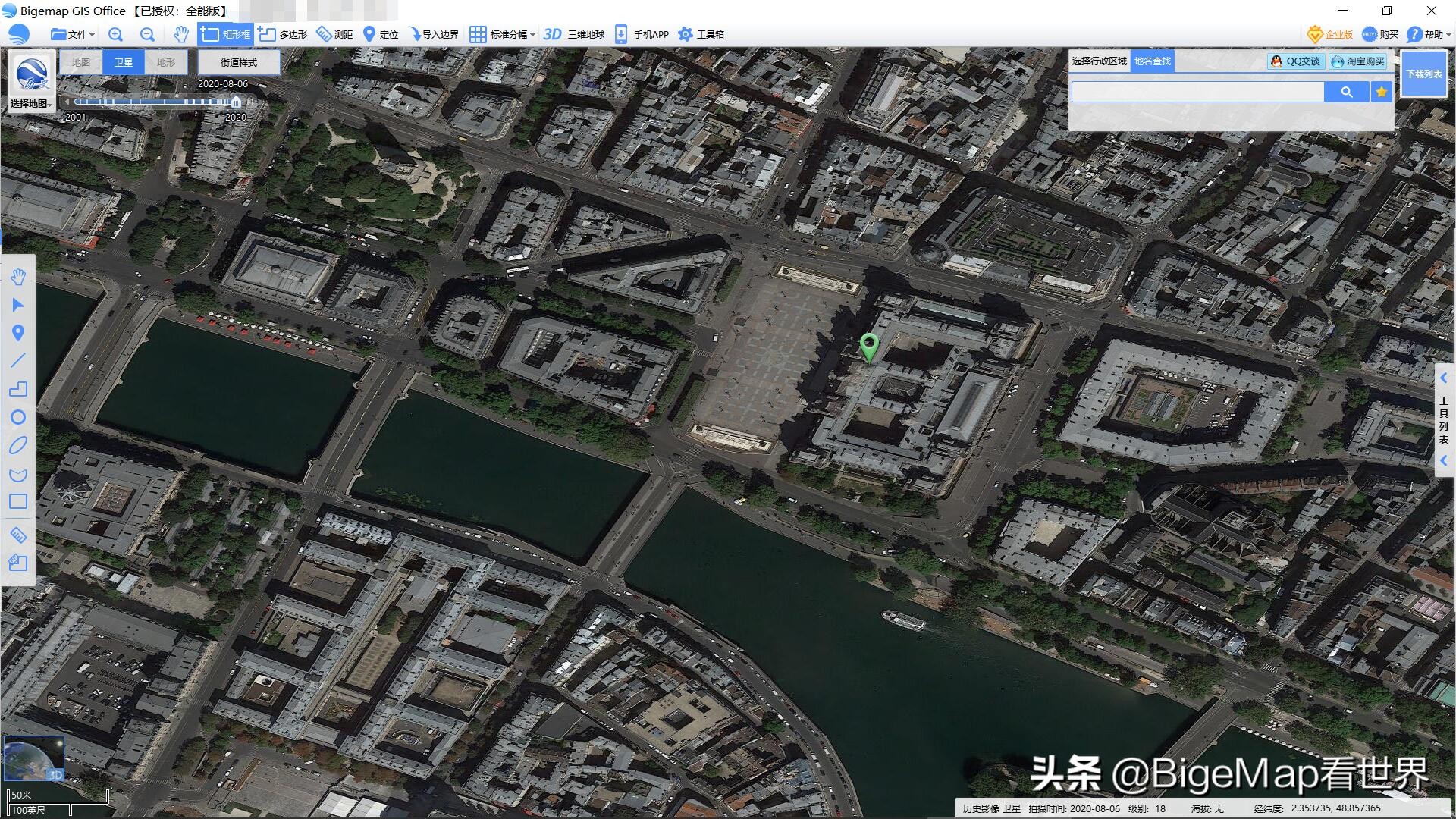Open the 3D 三维地球 globe view
Screen dimensions: 1456x819
(574, 34)
